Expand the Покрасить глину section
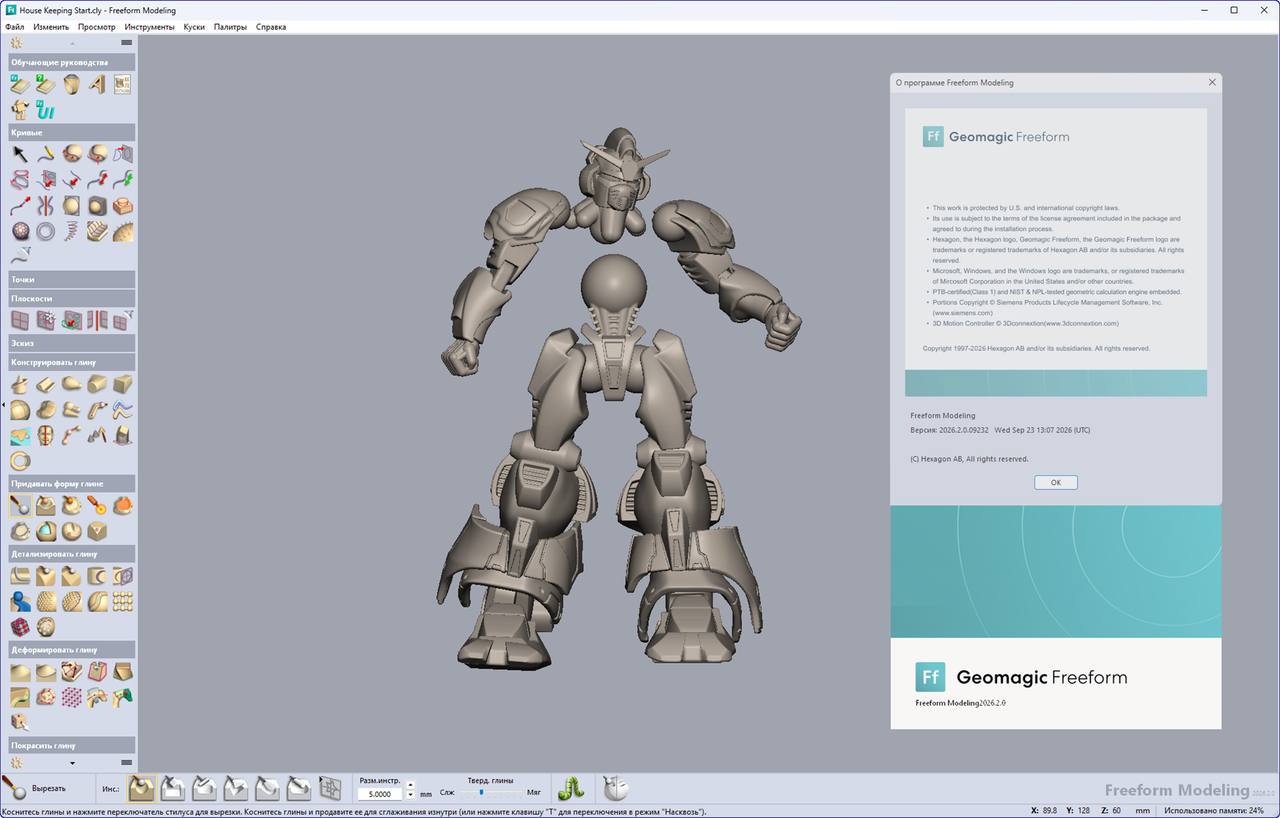Screen dimensions: 1280x818 [x=72, y=746]
